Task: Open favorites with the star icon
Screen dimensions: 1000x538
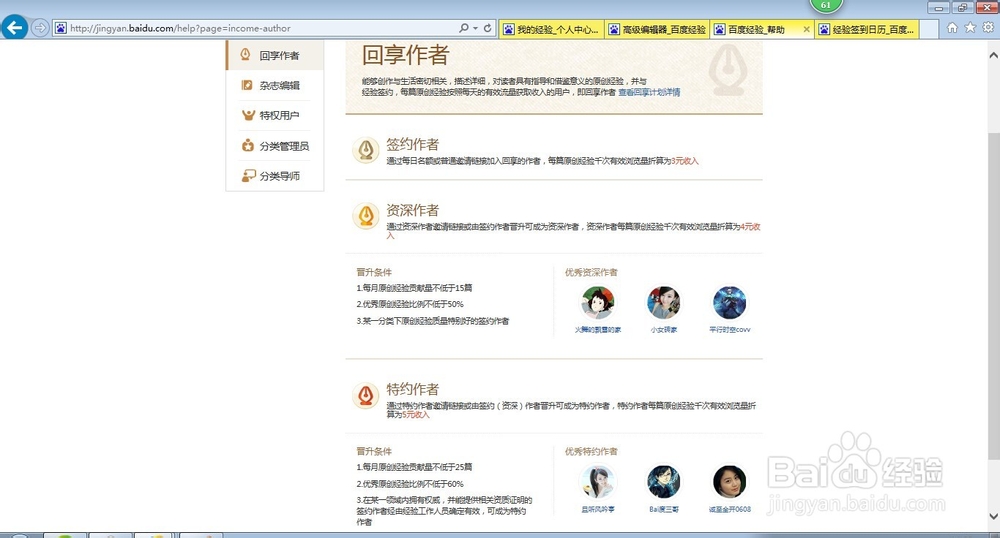Action: click(x=970, y=27)
